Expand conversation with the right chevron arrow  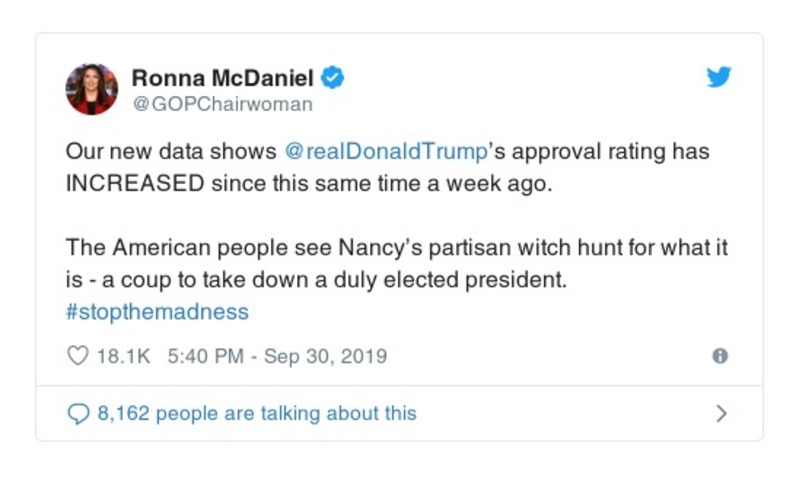point(722,413)
